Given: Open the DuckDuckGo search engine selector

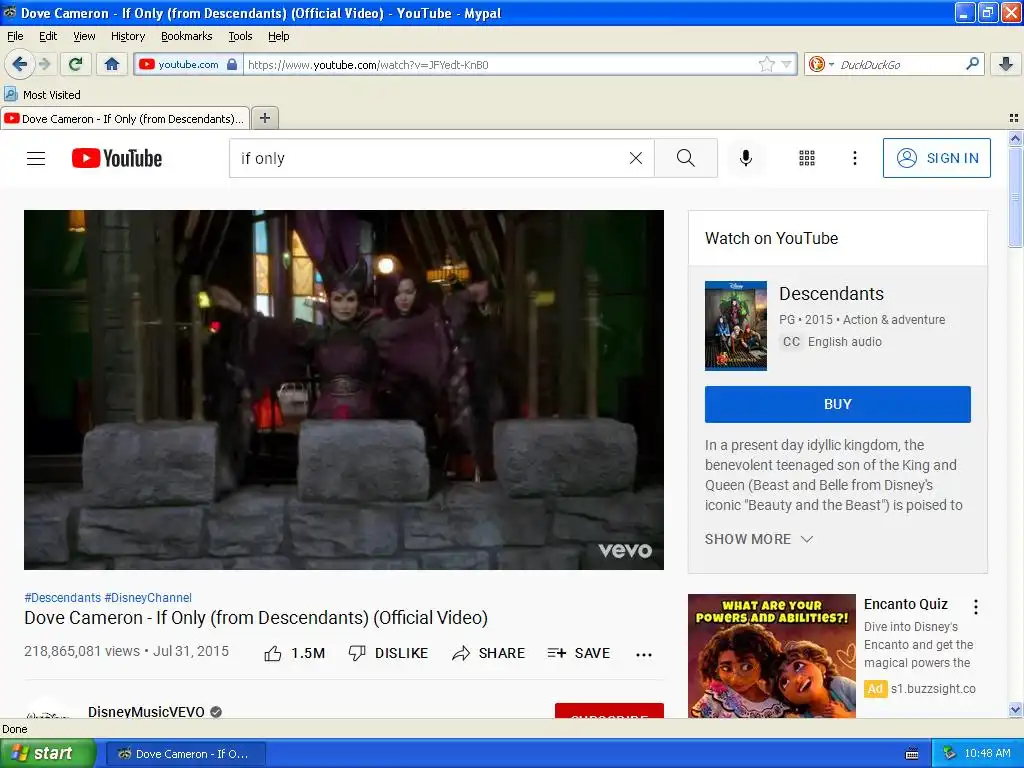Looking at the screenshot, I should point(821,64).
